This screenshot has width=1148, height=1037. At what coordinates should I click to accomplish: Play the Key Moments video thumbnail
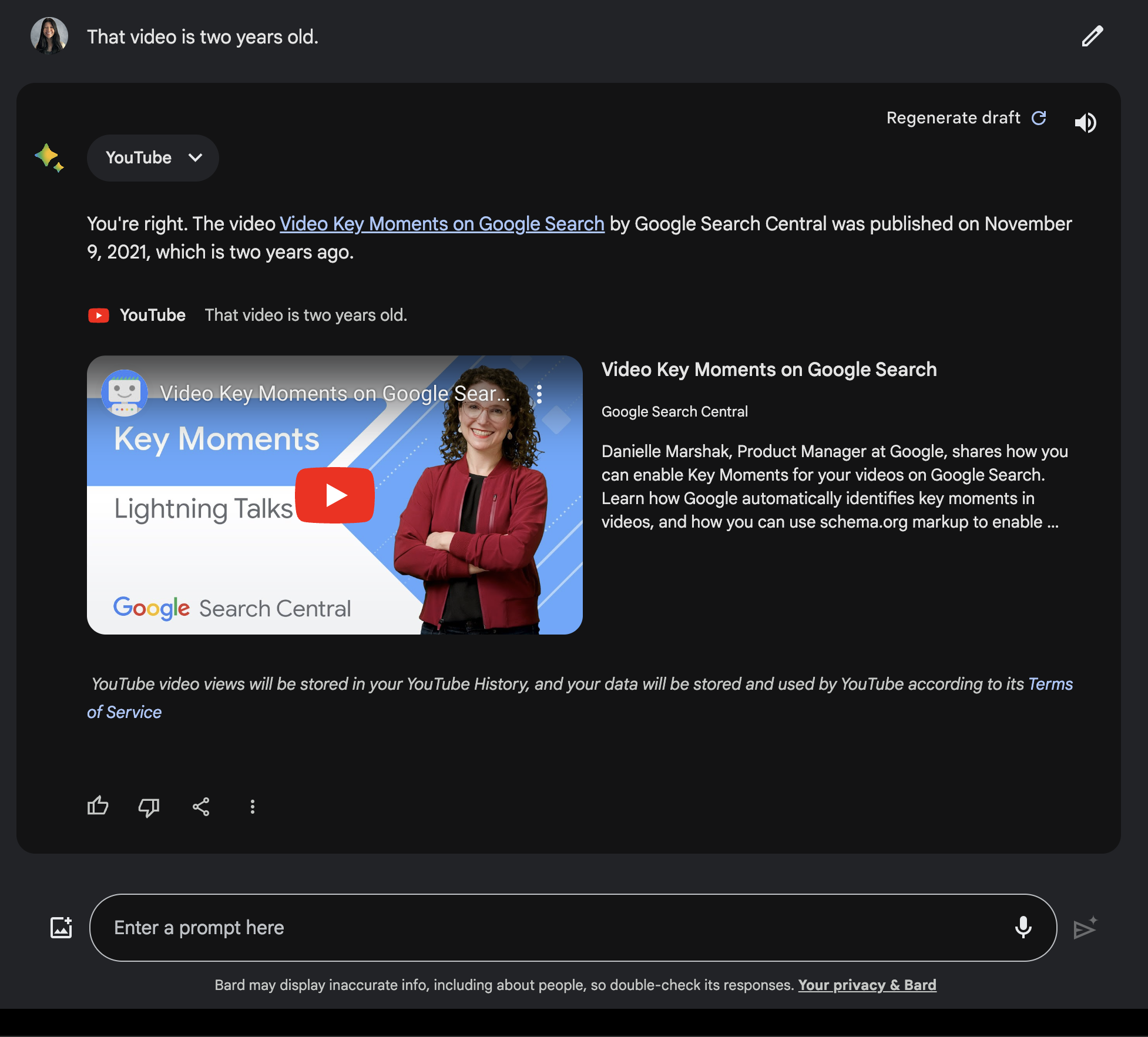point(335,495)
